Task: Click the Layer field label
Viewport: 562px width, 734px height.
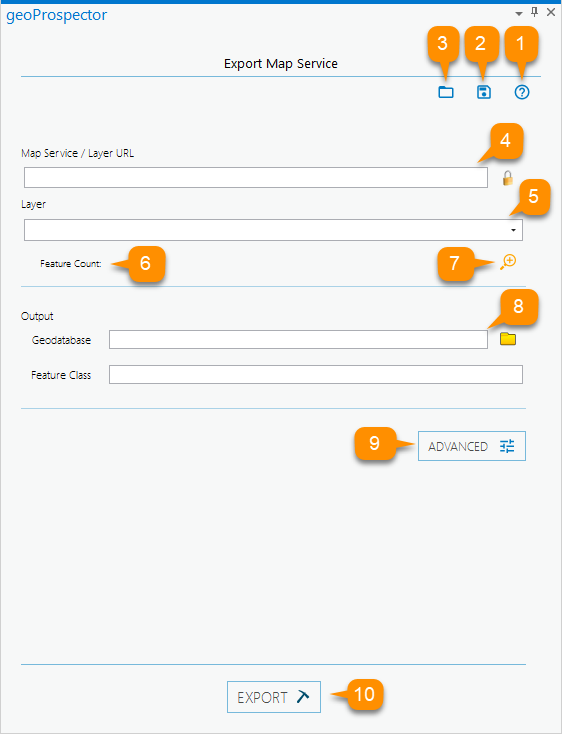Action: point(33,204)
